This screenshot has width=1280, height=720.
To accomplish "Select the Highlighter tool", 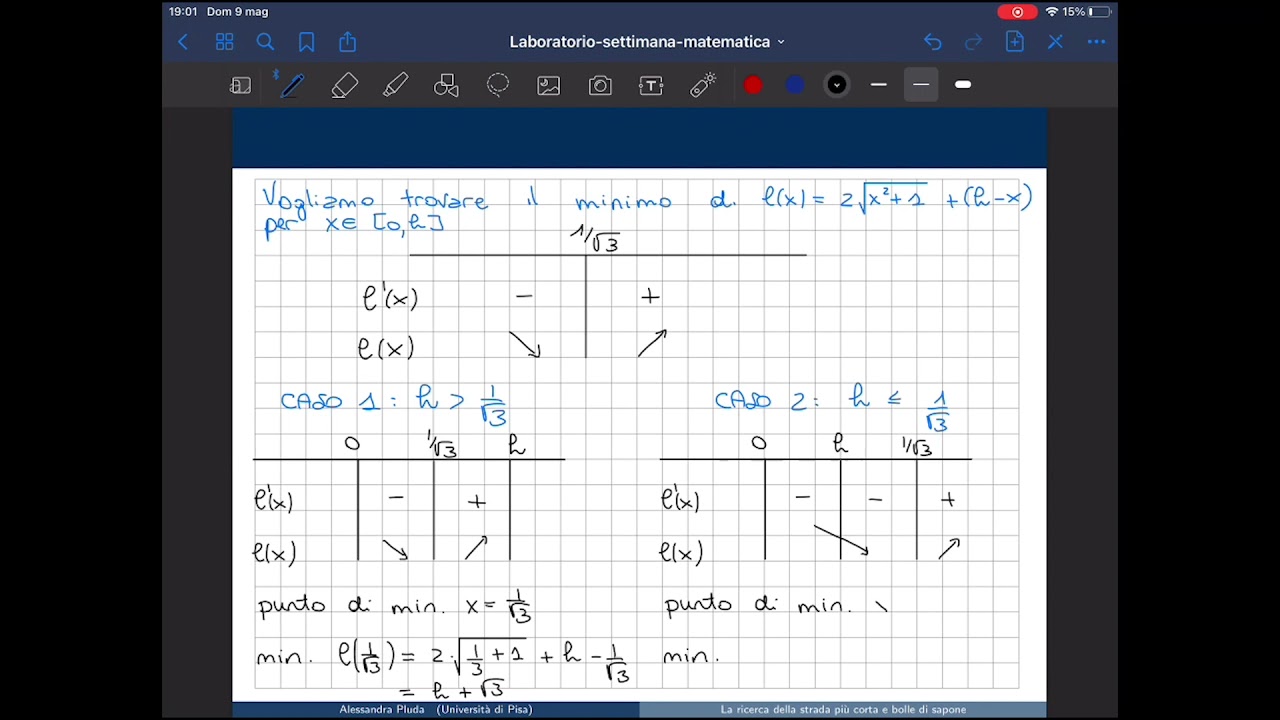I will (395, 86).
